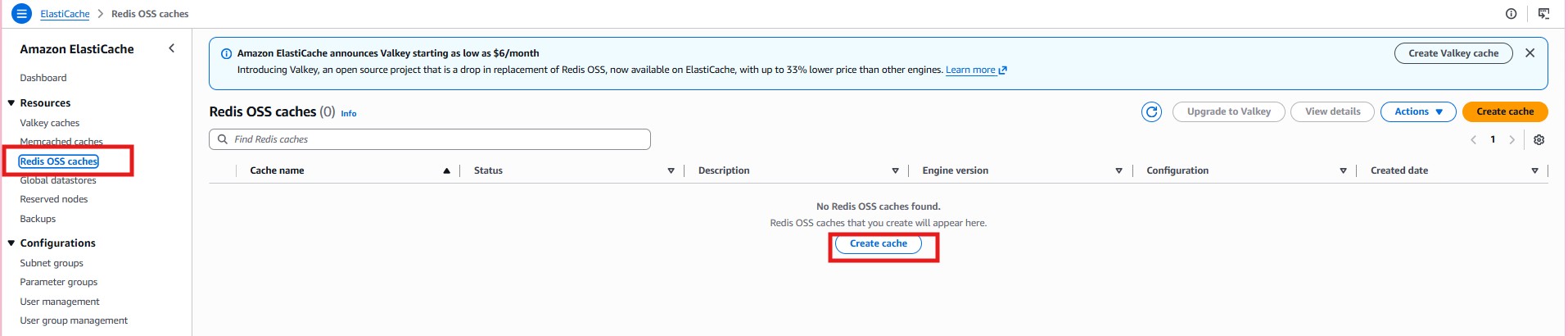Viewport: 1568px width, 336px height.
Task: Open Dashboard in sidebar
Action: coord(43,78)
